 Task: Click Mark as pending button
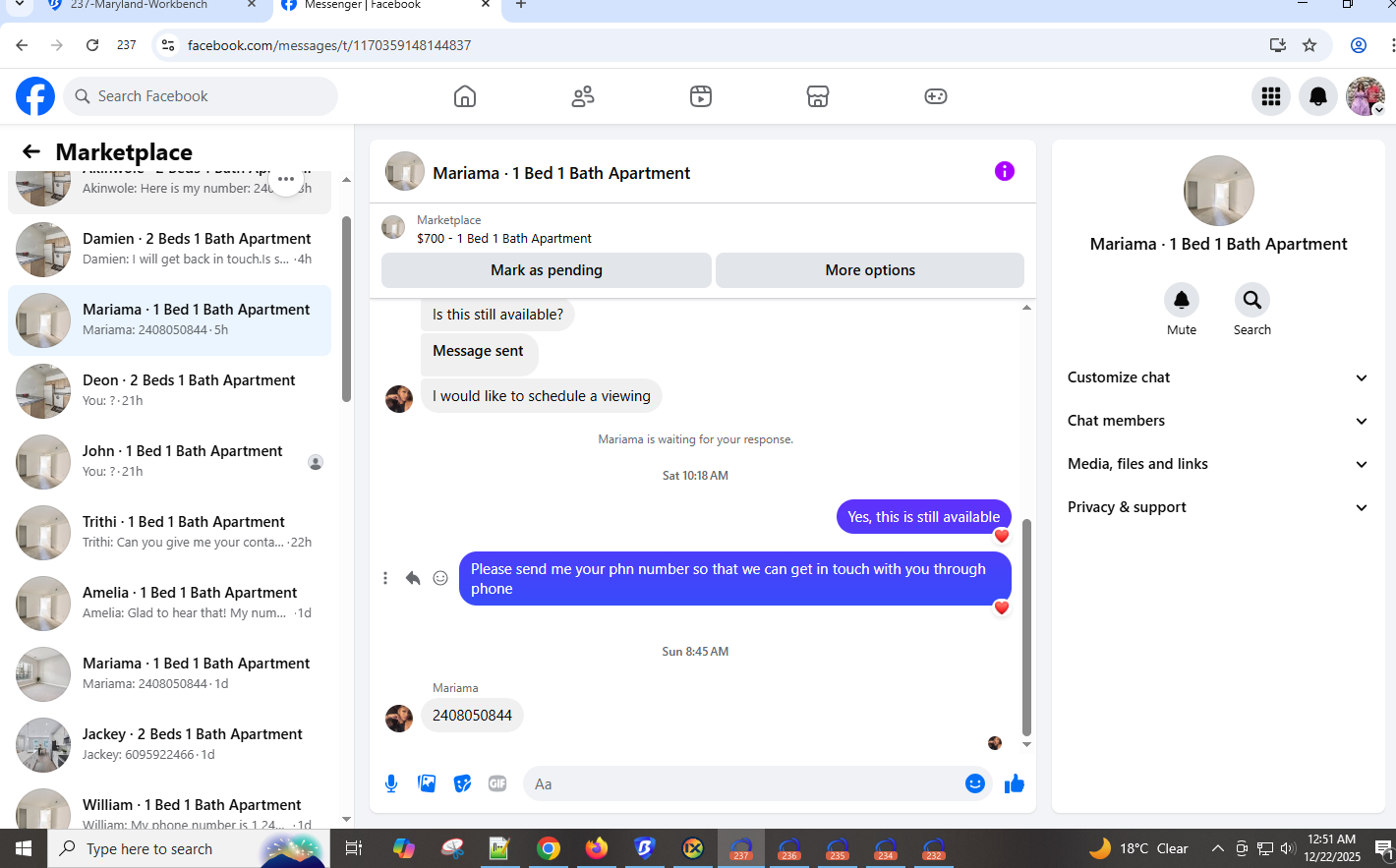point(547,270)
